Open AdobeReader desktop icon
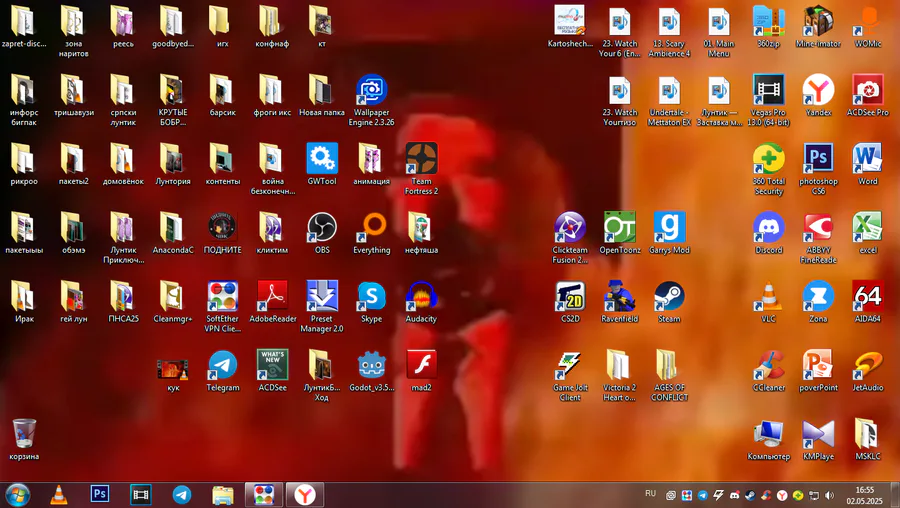 273,296
